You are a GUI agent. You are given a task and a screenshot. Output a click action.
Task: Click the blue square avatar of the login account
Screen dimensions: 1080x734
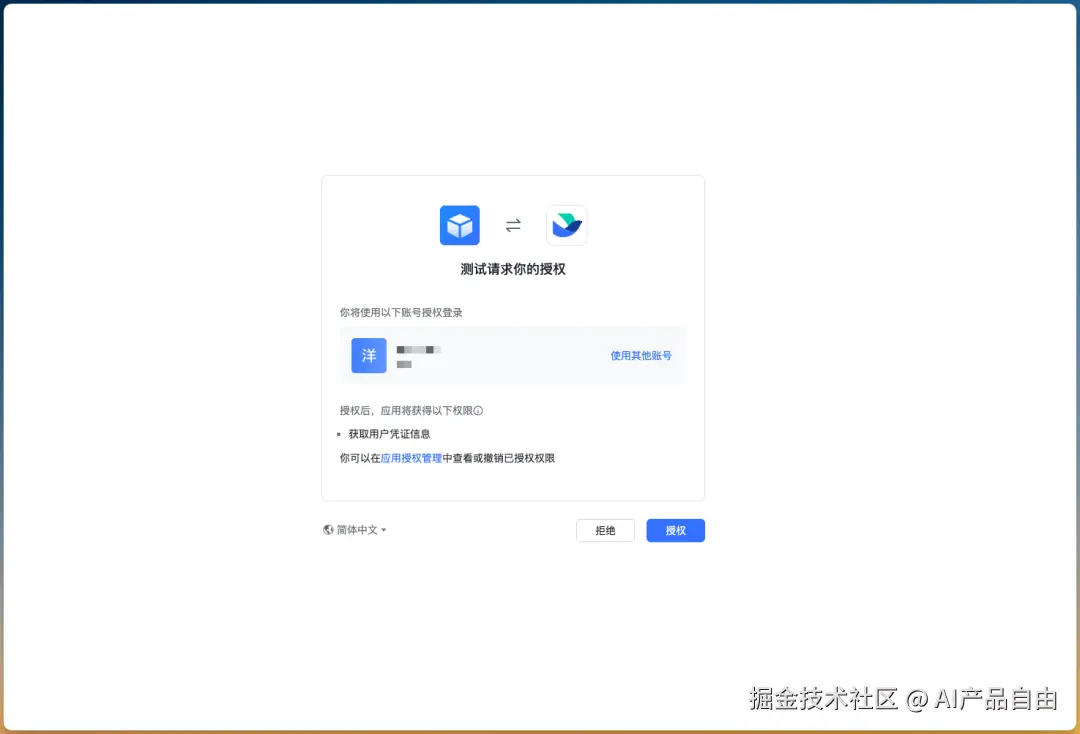click(x=368, y=355)
